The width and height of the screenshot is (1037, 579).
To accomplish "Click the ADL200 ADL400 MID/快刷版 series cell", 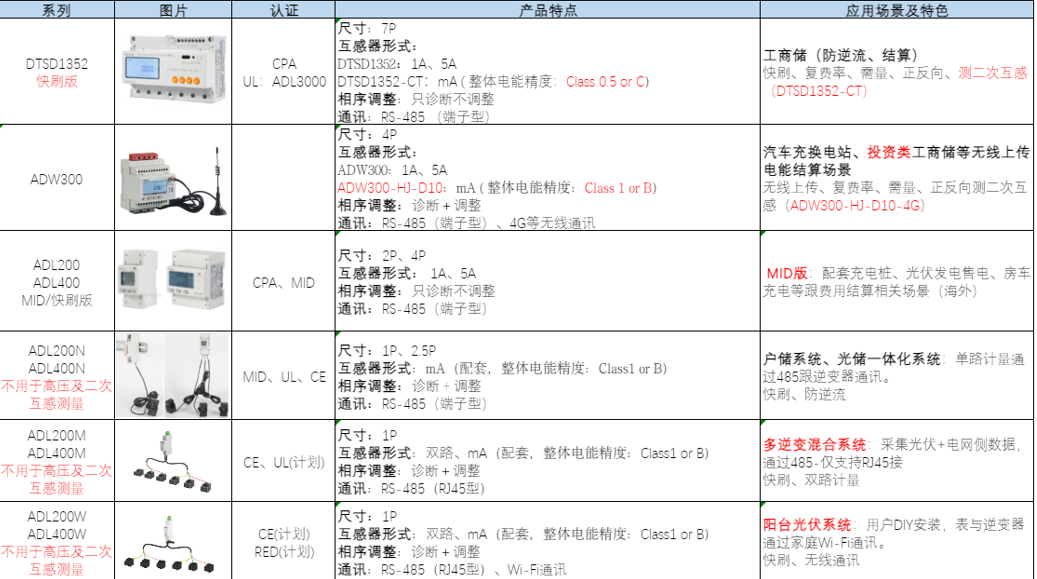I will [56, 282].
